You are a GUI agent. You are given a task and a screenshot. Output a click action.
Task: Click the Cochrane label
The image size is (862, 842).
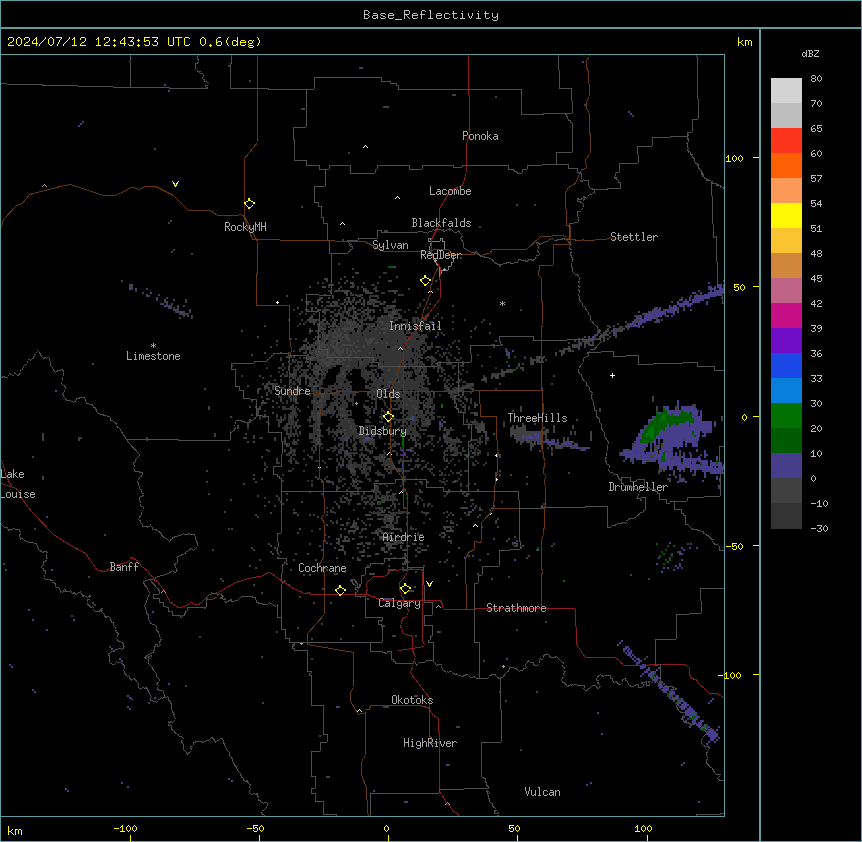click(322, 568)
